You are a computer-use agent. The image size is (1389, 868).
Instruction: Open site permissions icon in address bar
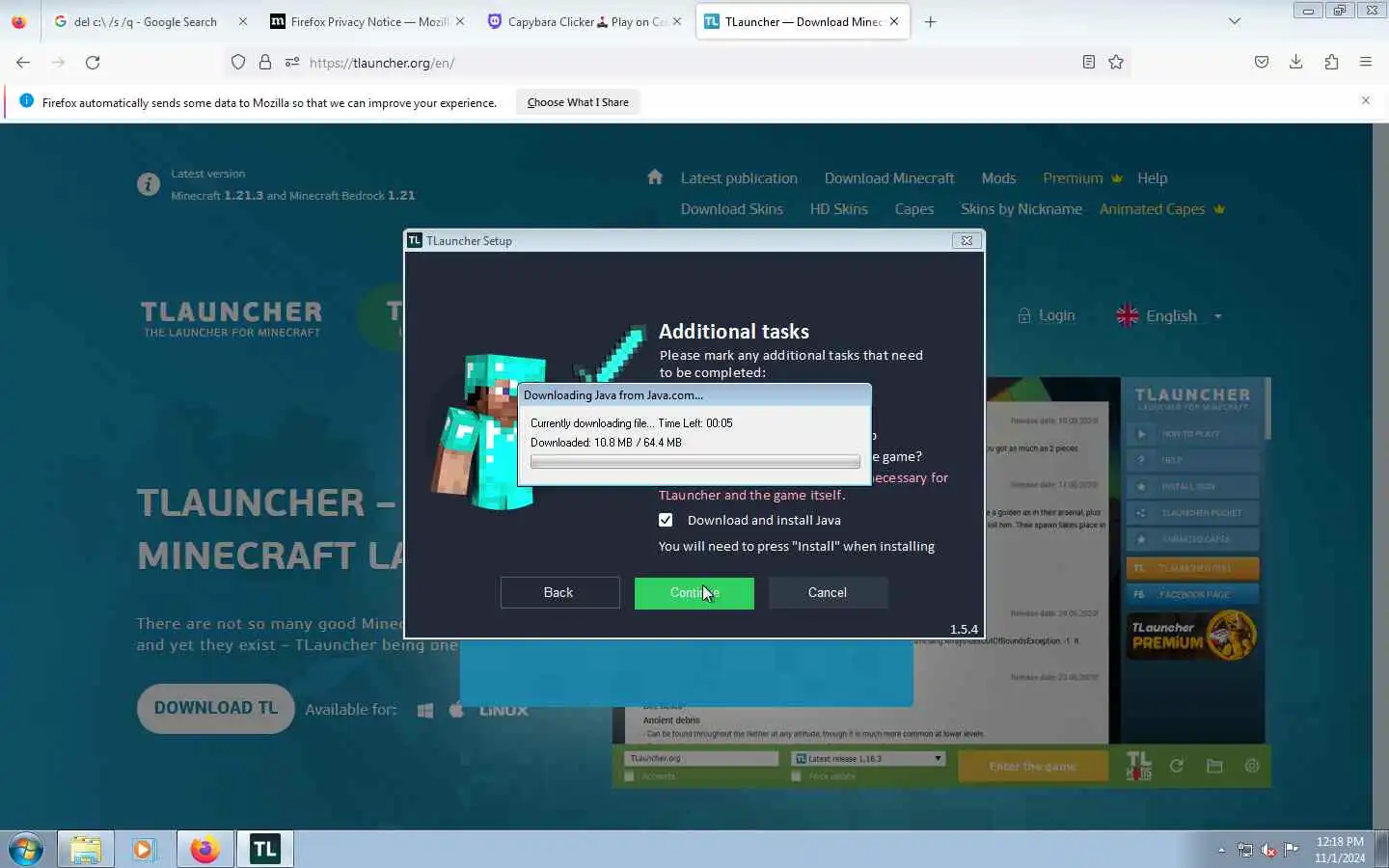pos(292,63)
